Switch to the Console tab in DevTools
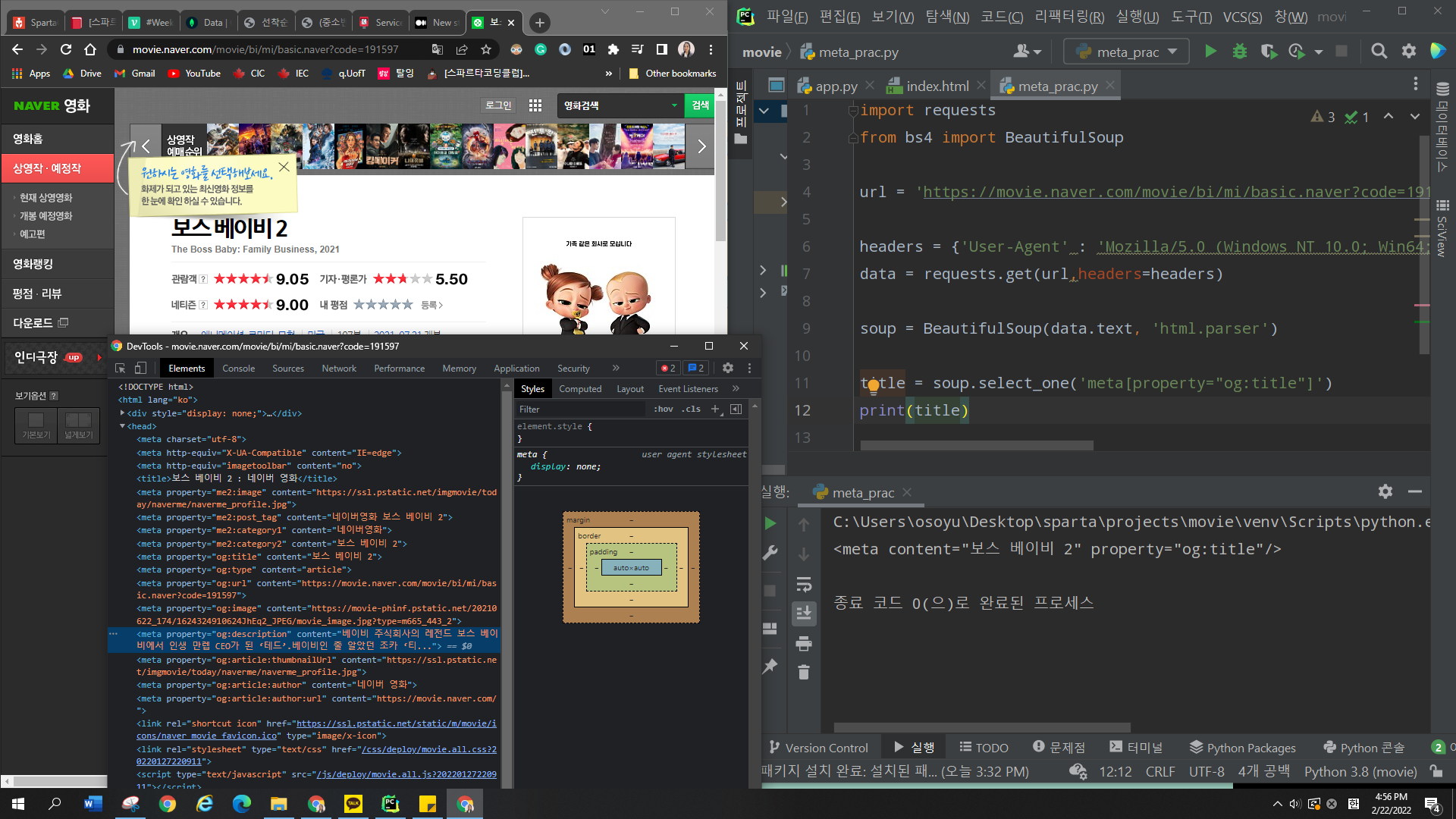The height and width of the screenshot is (819, 1456). [x=239, y=368]
